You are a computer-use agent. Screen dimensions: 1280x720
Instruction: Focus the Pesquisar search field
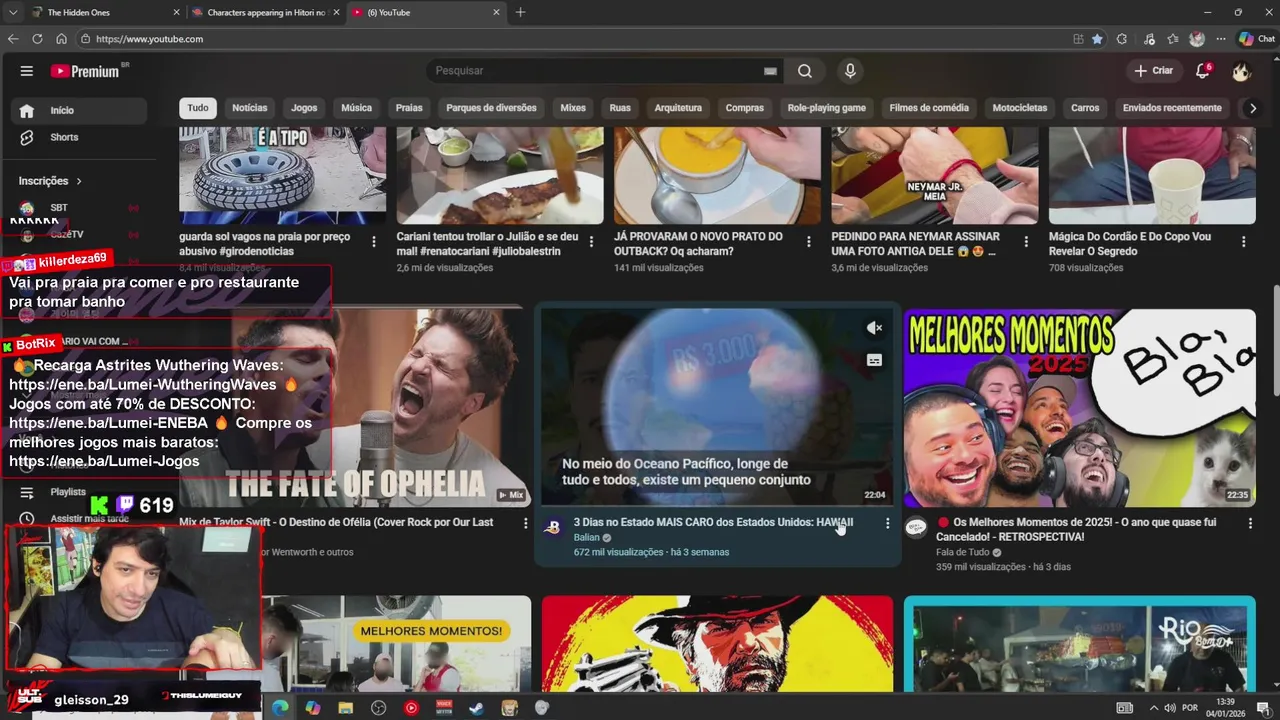click(x=597, y=71)
